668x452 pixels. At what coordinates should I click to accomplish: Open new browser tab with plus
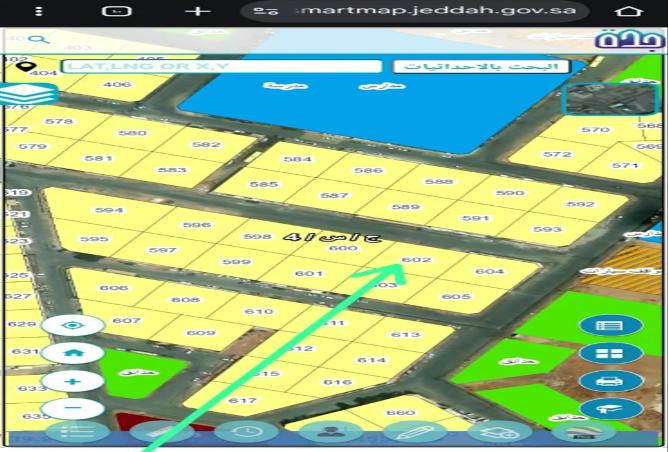pos(199,11)
